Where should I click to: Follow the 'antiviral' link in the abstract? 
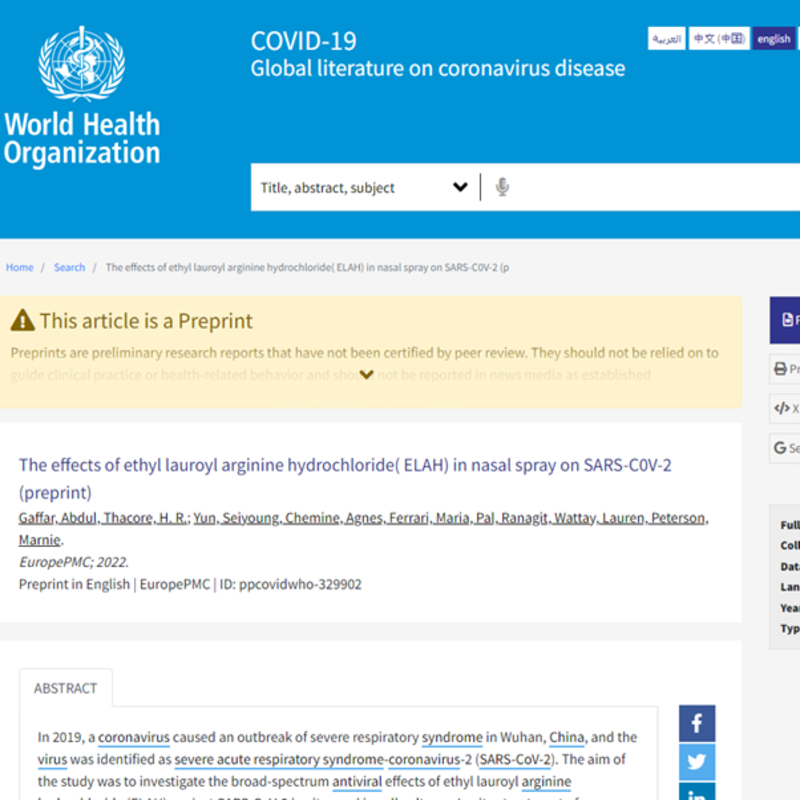tap(357, 782)
